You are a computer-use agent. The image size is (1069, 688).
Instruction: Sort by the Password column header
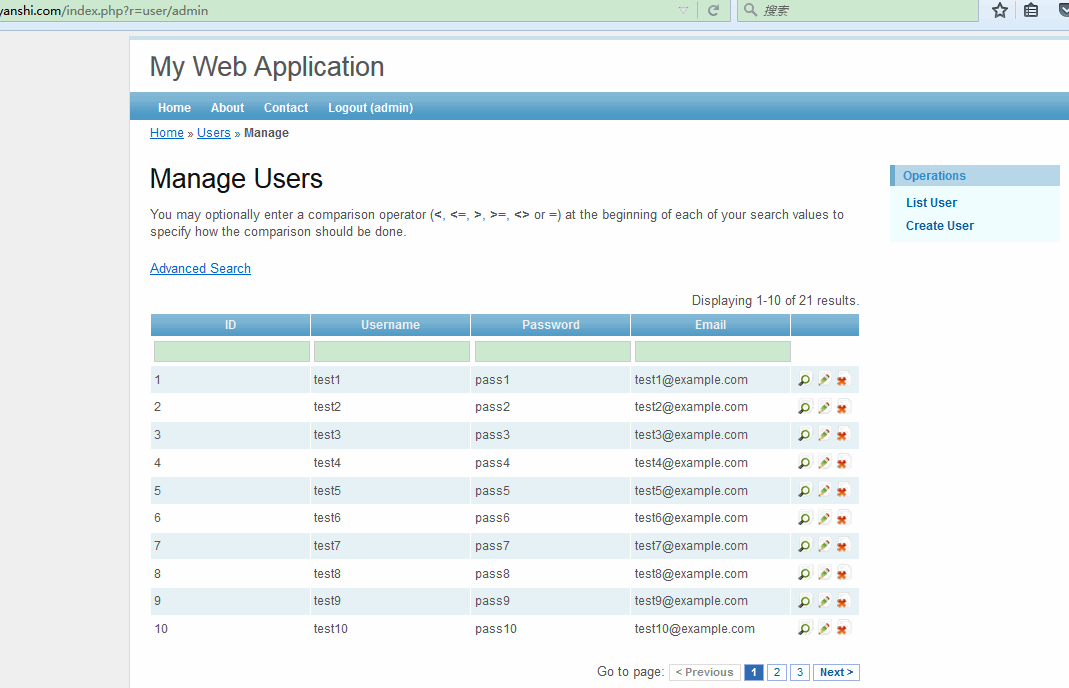(x=550, y=325)
